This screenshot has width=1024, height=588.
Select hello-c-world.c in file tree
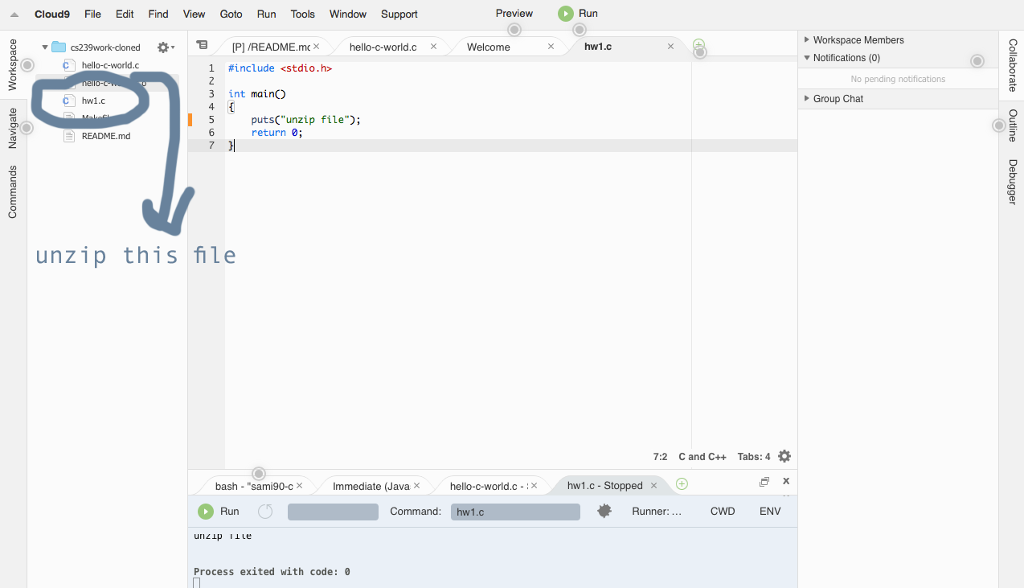pos(110,65)
